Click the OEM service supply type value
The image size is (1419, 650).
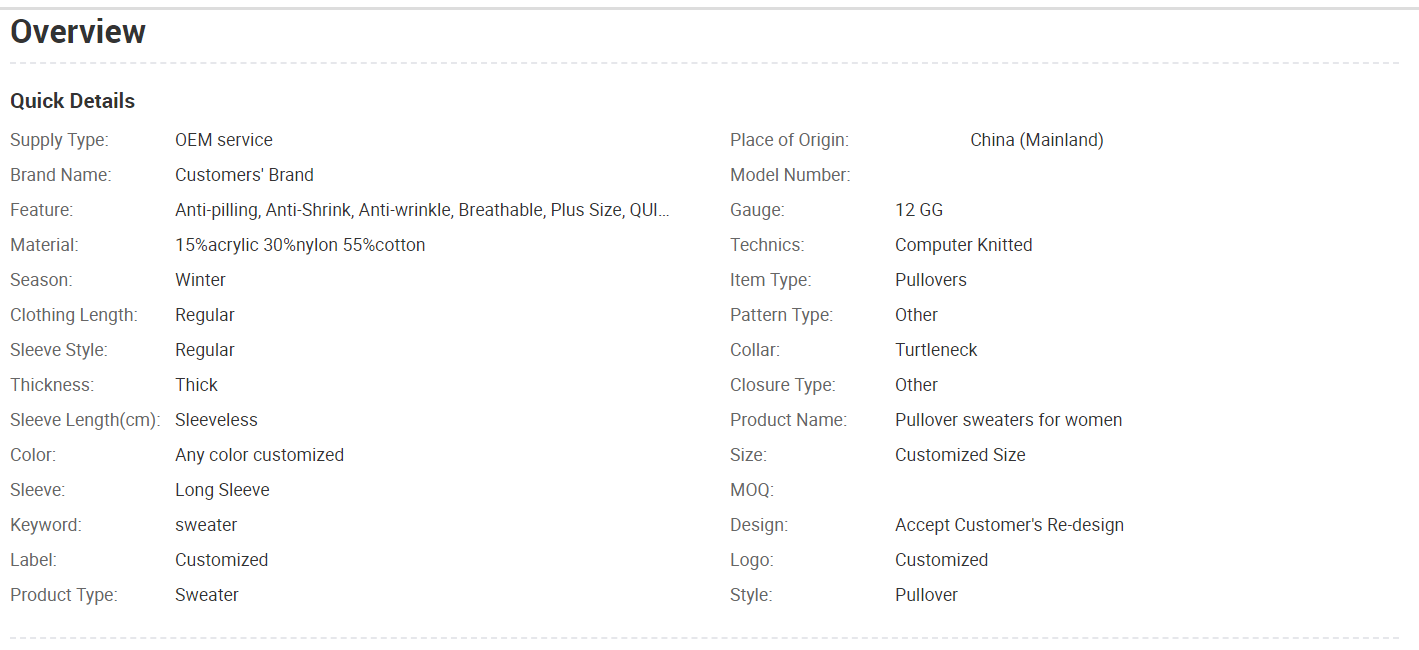pos(224,140)
